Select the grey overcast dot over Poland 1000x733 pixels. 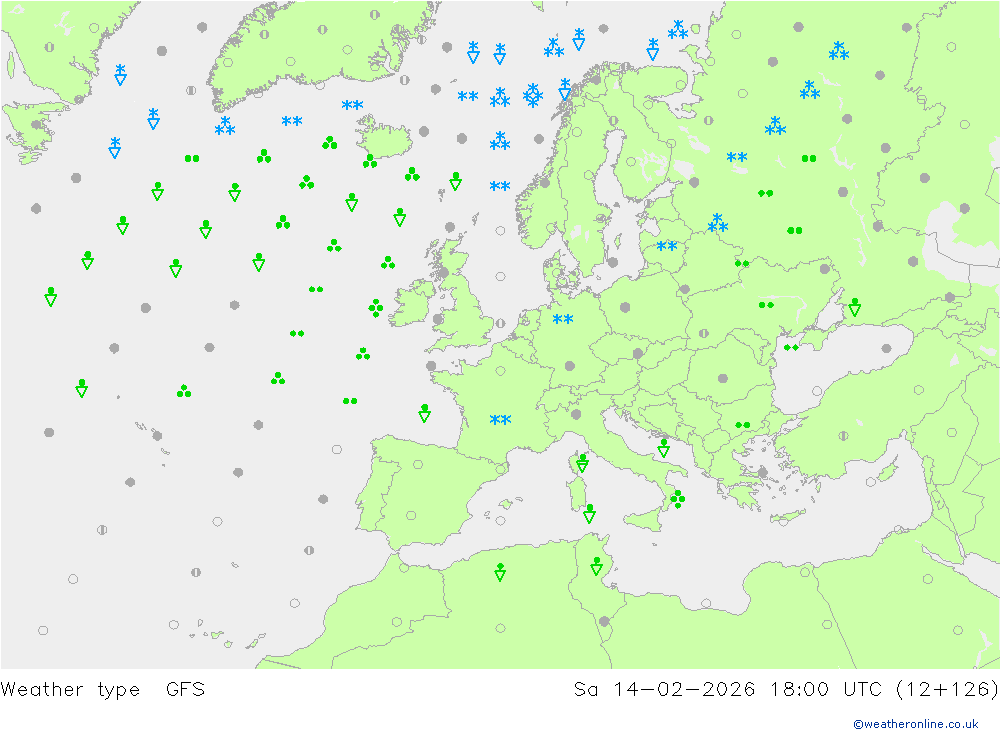click(x=625, y=307)
